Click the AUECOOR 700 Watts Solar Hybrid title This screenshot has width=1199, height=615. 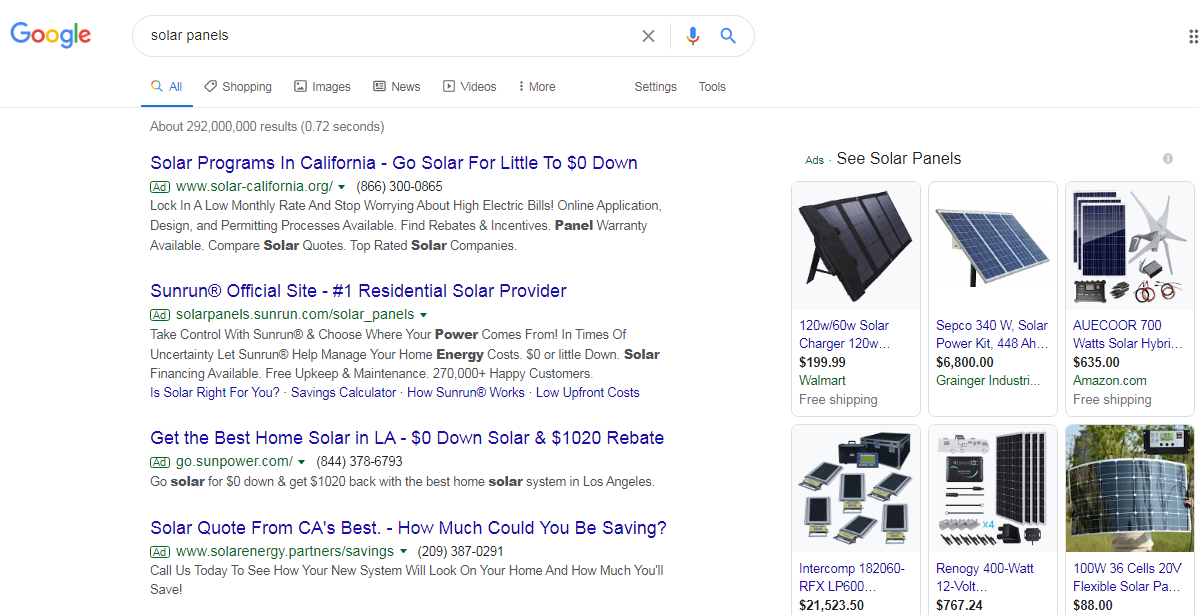click(x=1128, y=334)
